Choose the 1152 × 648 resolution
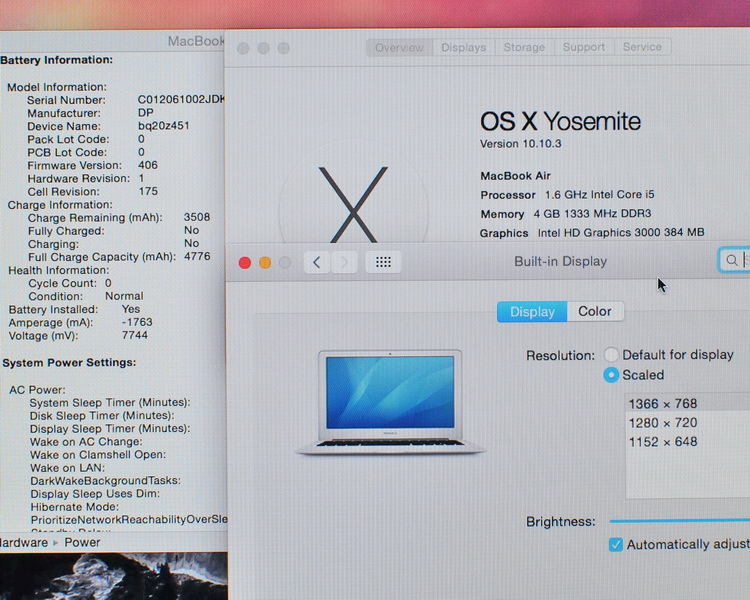The width and height of the screenshot is (750, 600). click(x=688, y=442)
